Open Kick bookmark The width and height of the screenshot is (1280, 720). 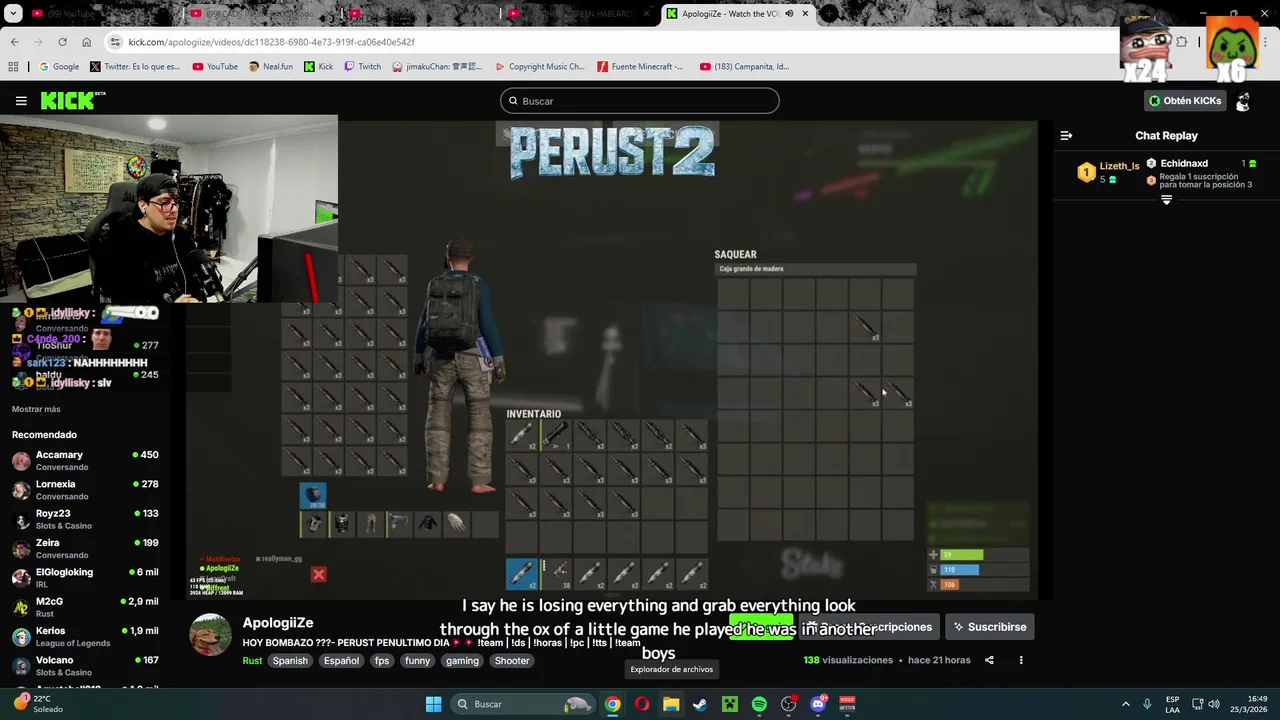point(319,67)
